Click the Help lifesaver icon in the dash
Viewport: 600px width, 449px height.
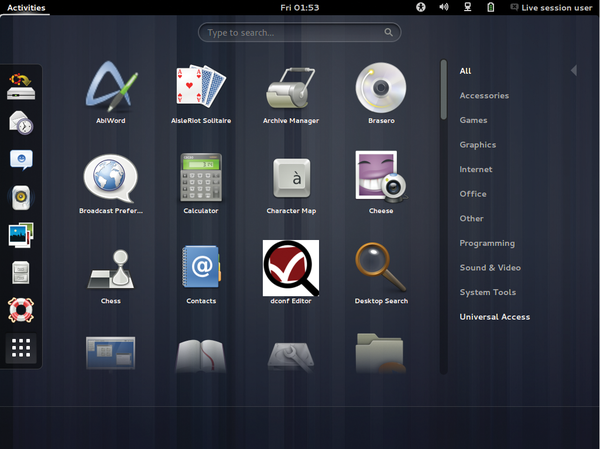click(22, 310)
